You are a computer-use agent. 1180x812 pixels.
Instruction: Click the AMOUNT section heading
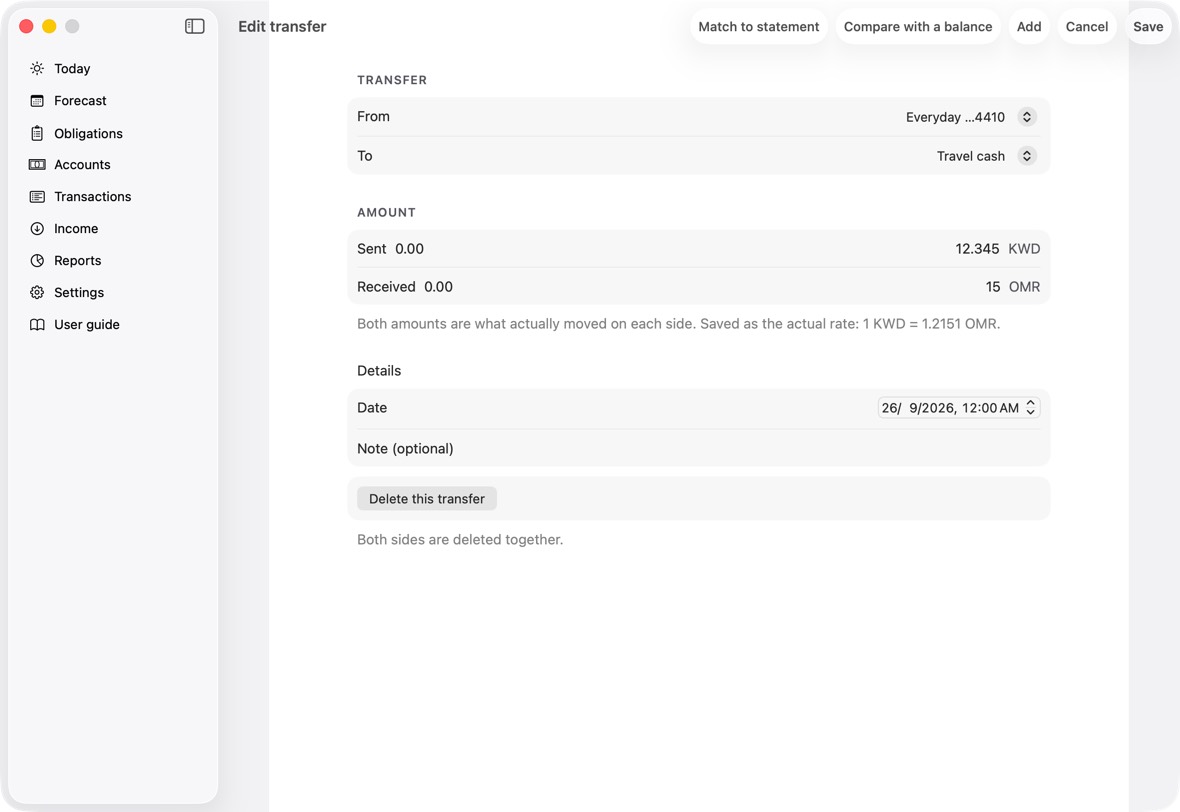386,212
